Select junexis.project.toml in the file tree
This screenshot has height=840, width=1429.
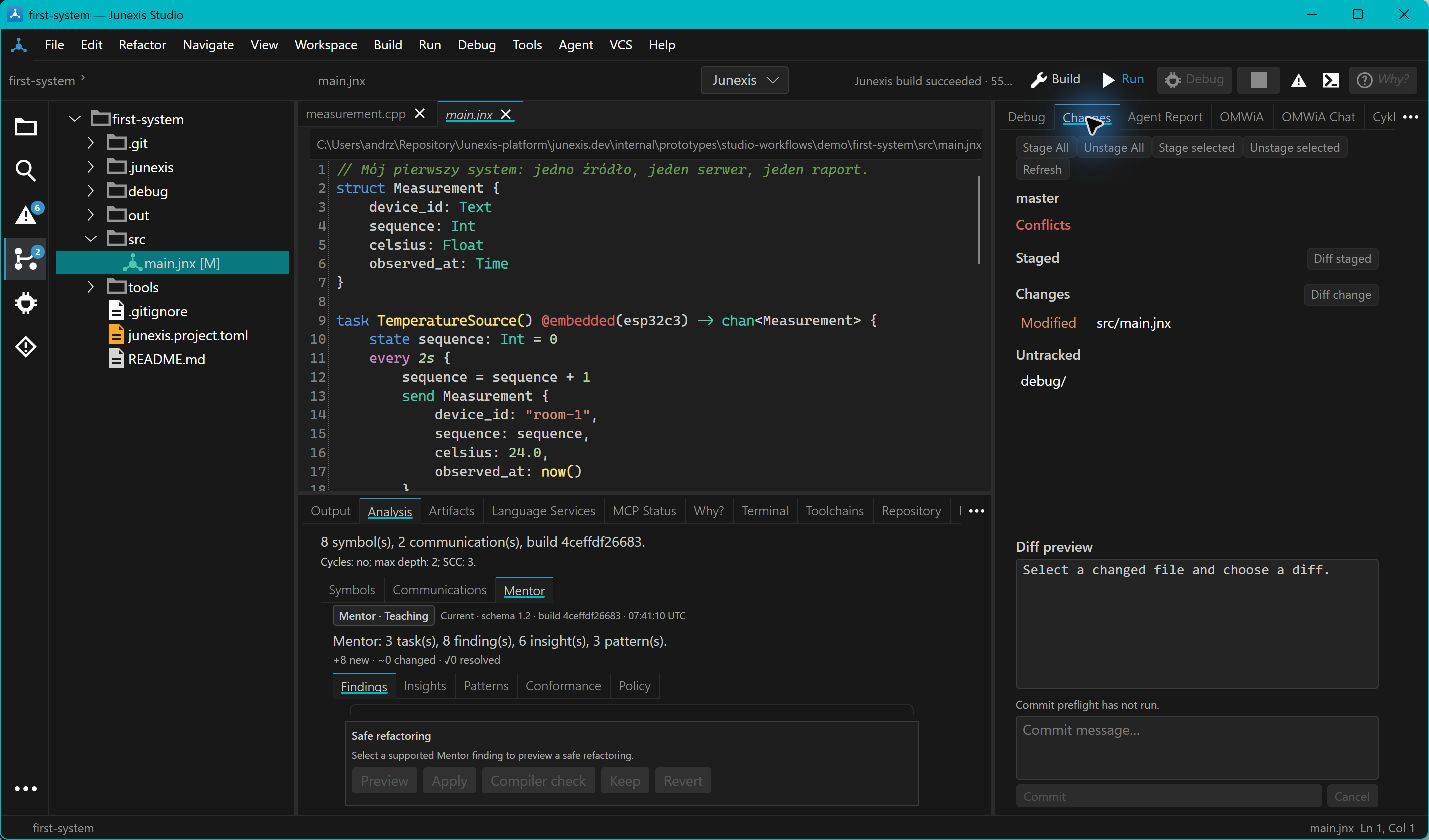point(187,335)
